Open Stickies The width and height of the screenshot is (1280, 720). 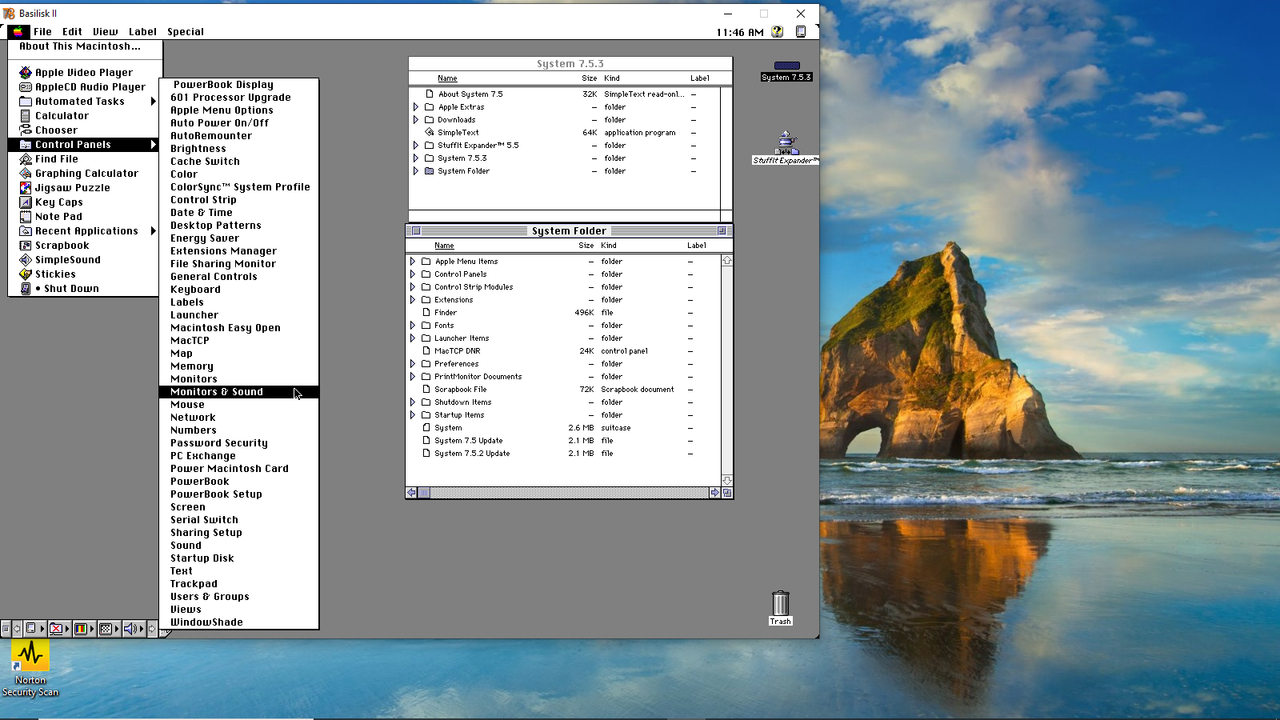tap(84, 274)
